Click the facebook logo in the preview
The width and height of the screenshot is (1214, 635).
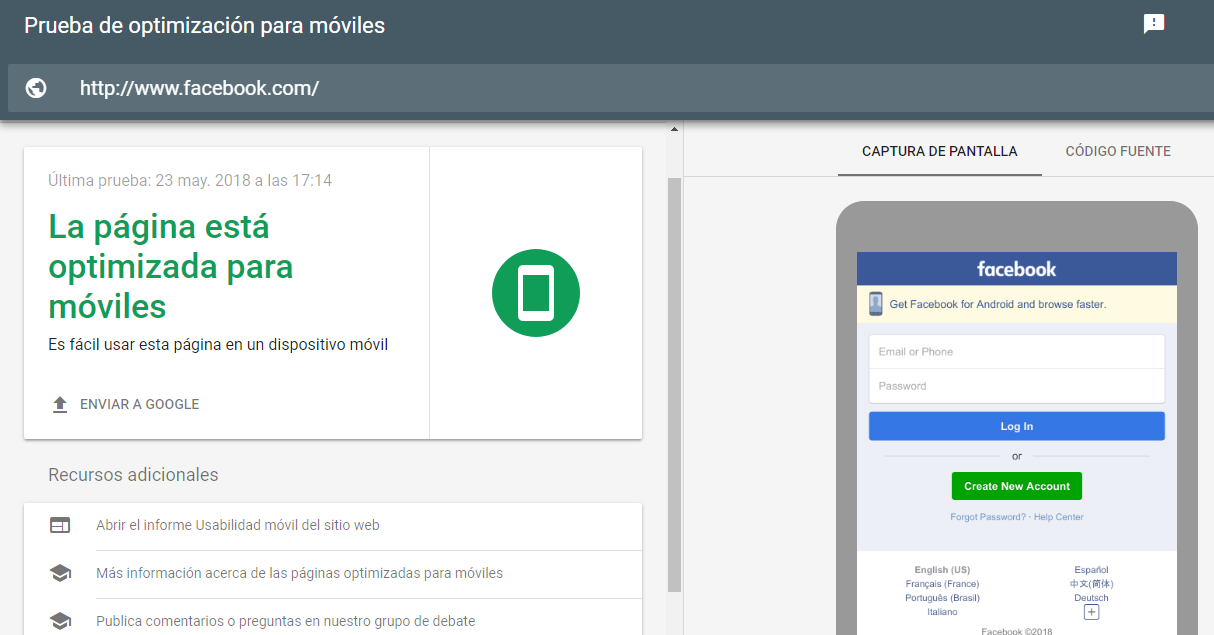click(1017, 269)
